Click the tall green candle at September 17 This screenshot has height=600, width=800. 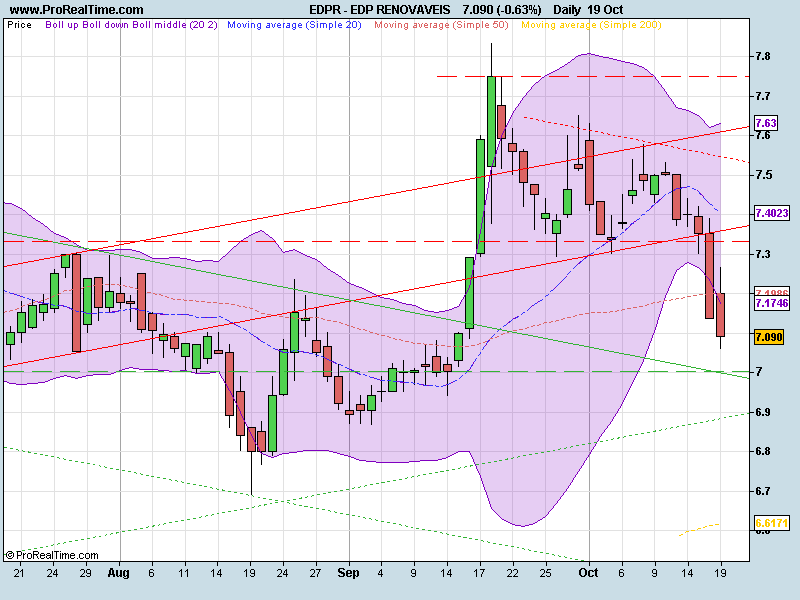480,196
